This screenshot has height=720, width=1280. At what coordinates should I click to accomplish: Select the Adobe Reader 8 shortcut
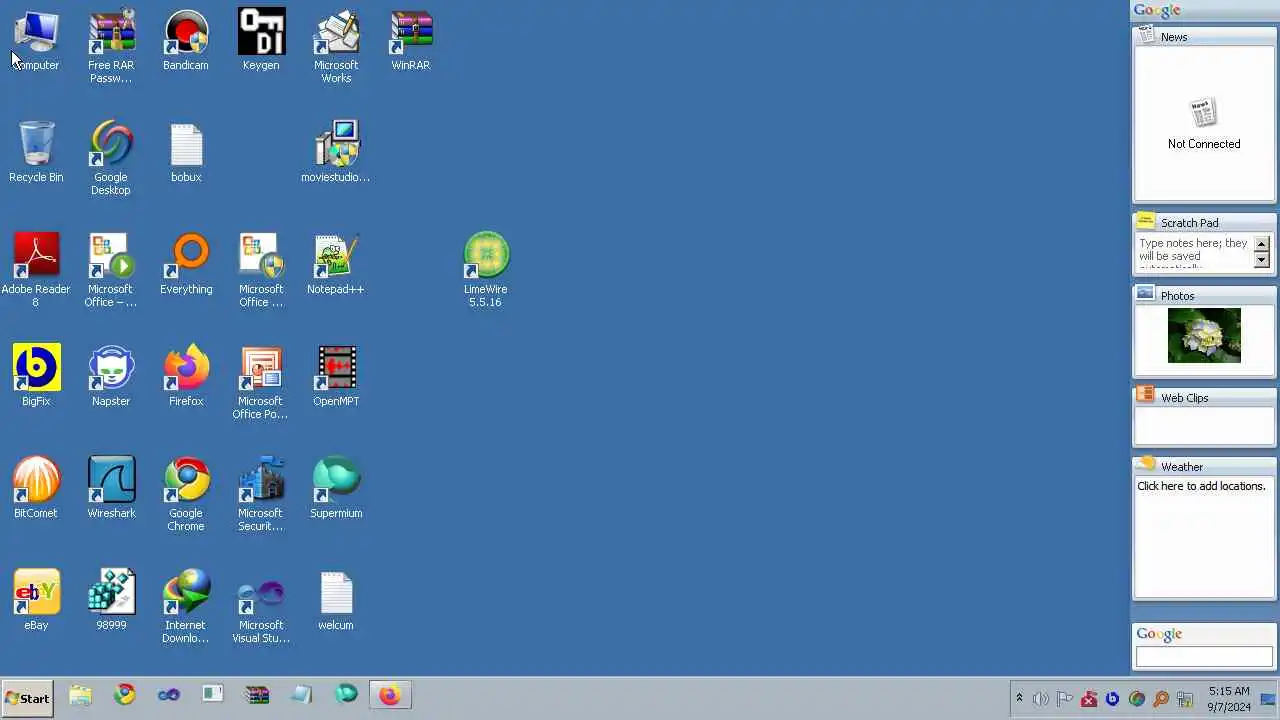(36, 270)
